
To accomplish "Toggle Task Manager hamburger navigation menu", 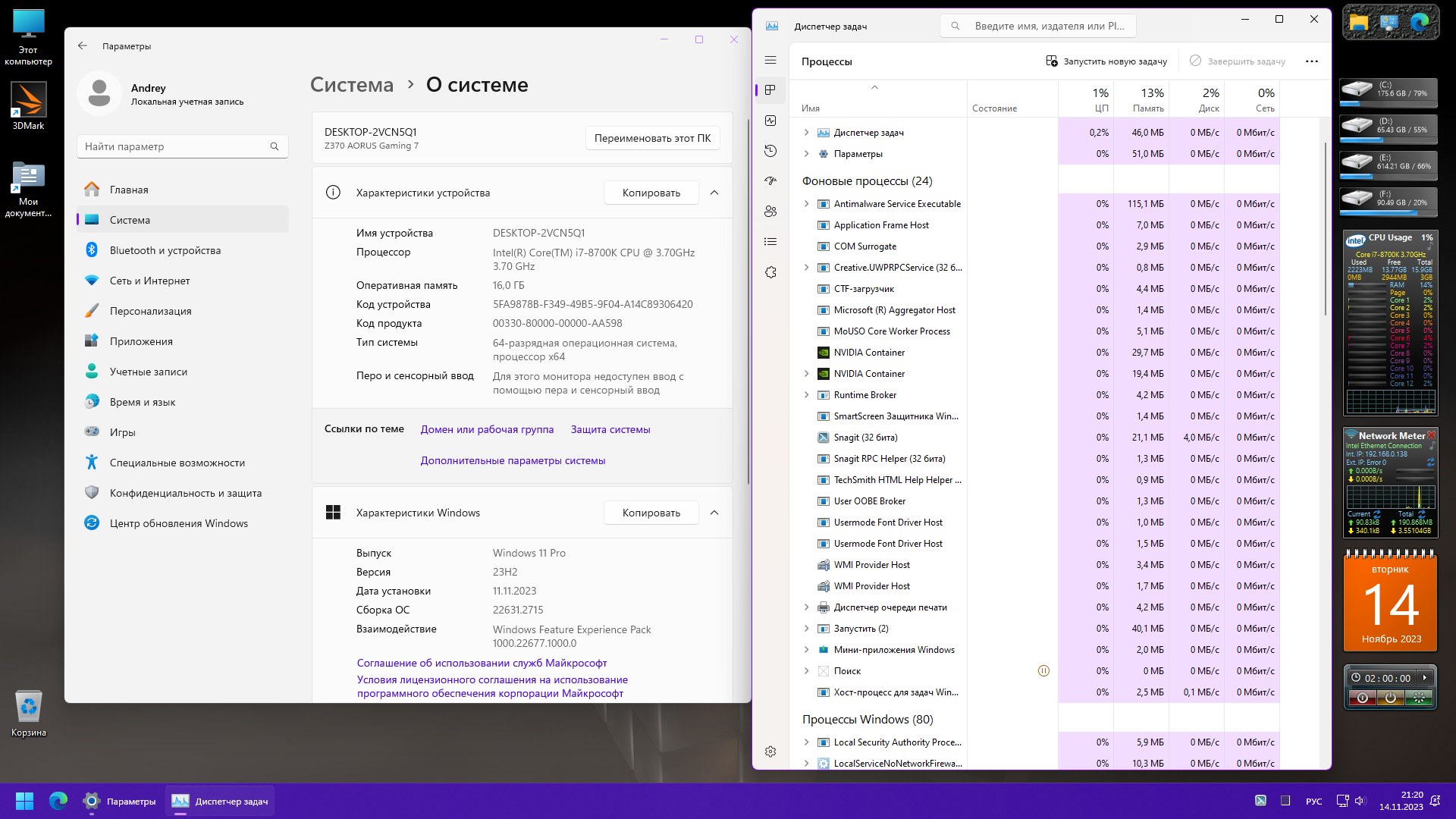I will tap(770, 60).
